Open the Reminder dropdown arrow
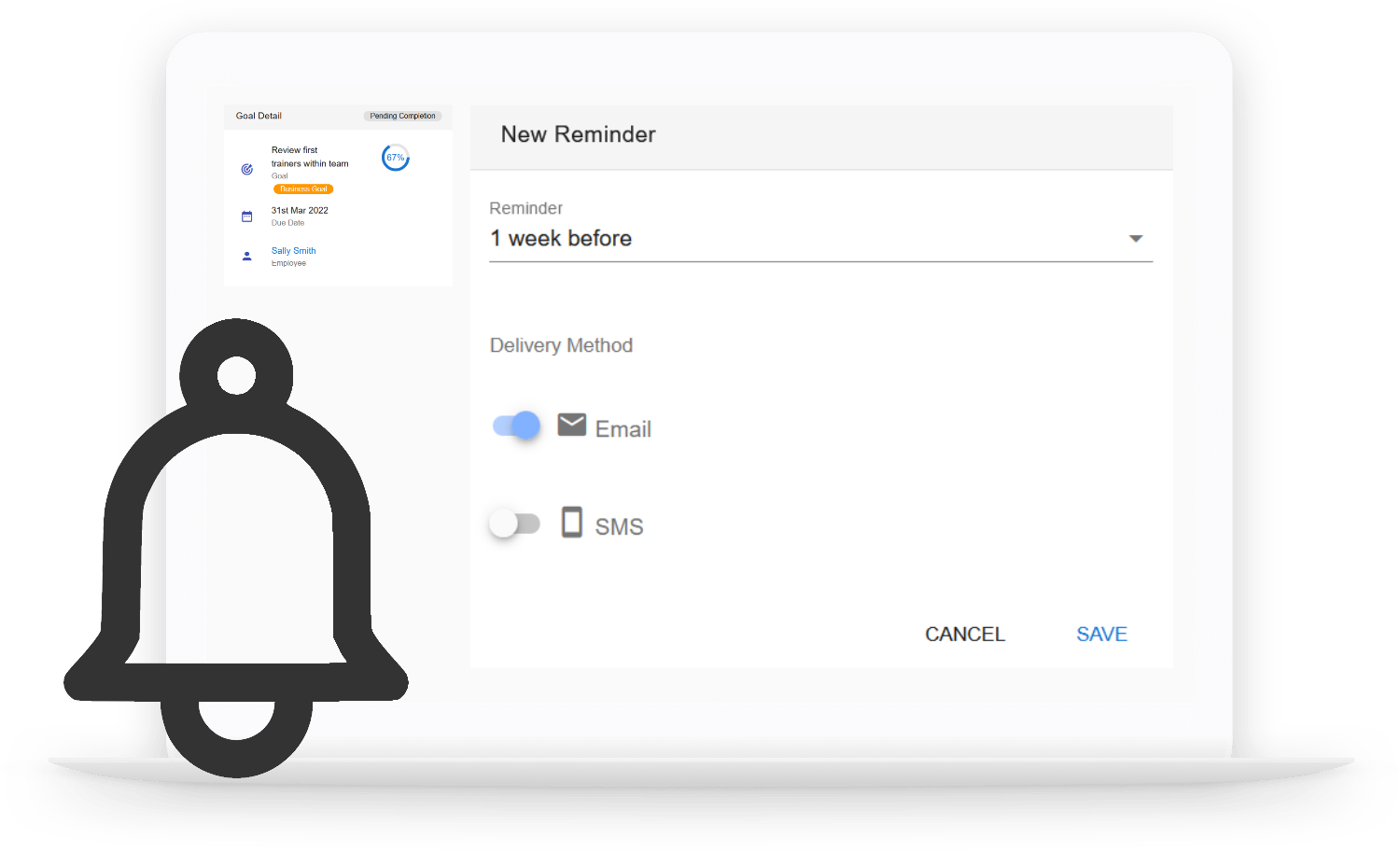The height and width of the screenshot is (852, 1400). point(1136,239)
